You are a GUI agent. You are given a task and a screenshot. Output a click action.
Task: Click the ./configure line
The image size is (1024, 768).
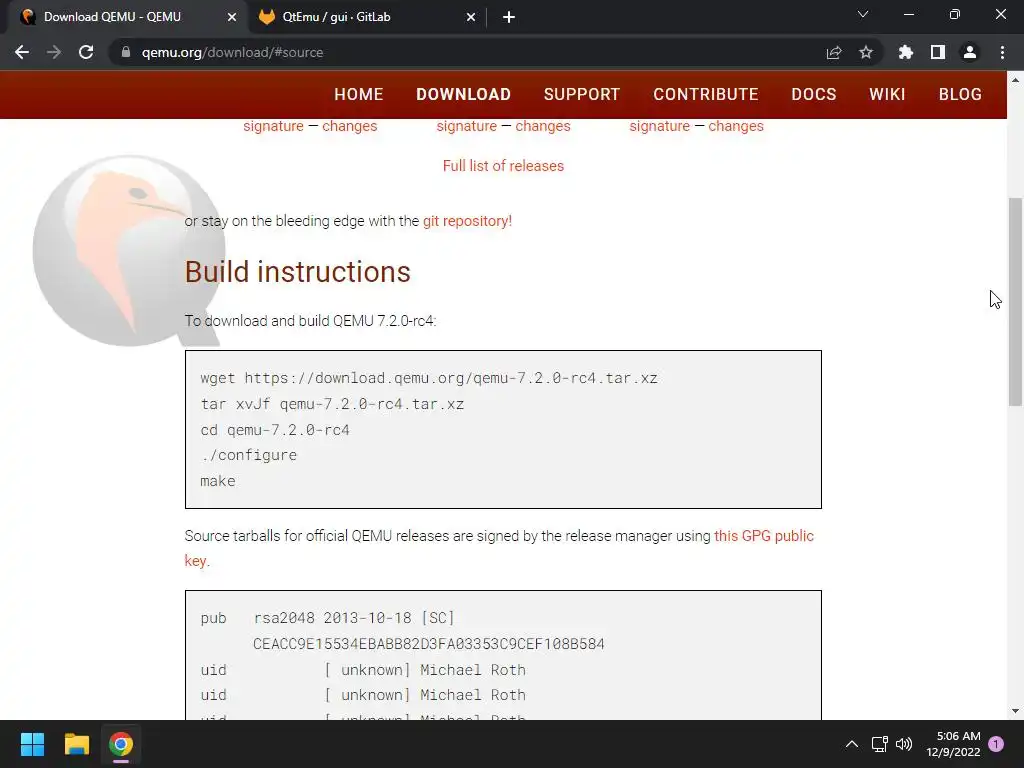pos(249,455)
